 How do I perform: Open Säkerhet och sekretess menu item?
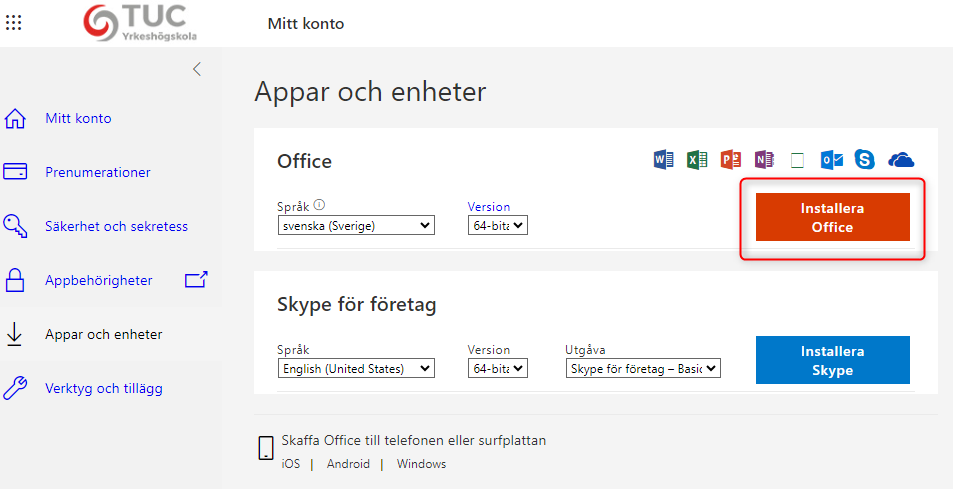(116, 227)
